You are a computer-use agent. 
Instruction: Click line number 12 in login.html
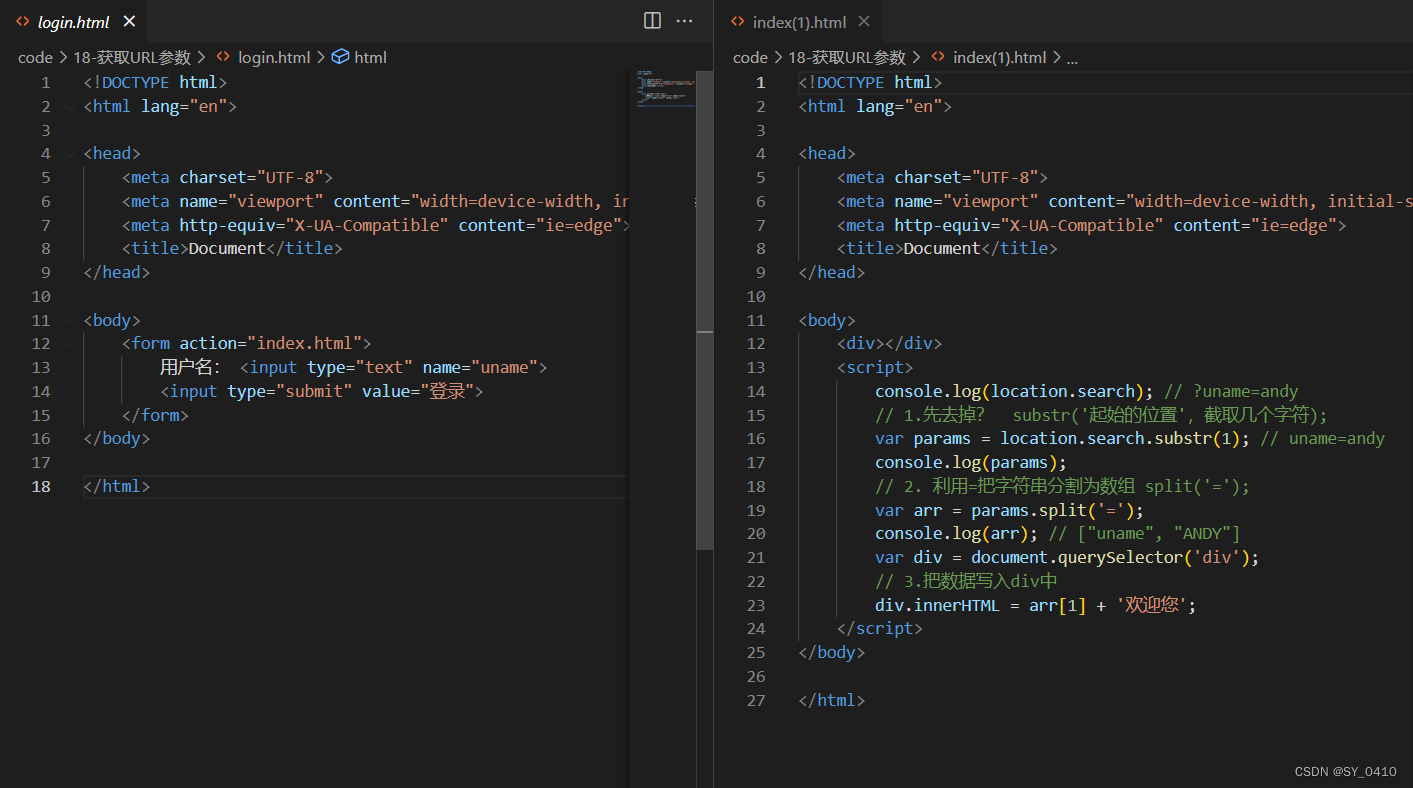pyautogui.click(x=41, y=343)
